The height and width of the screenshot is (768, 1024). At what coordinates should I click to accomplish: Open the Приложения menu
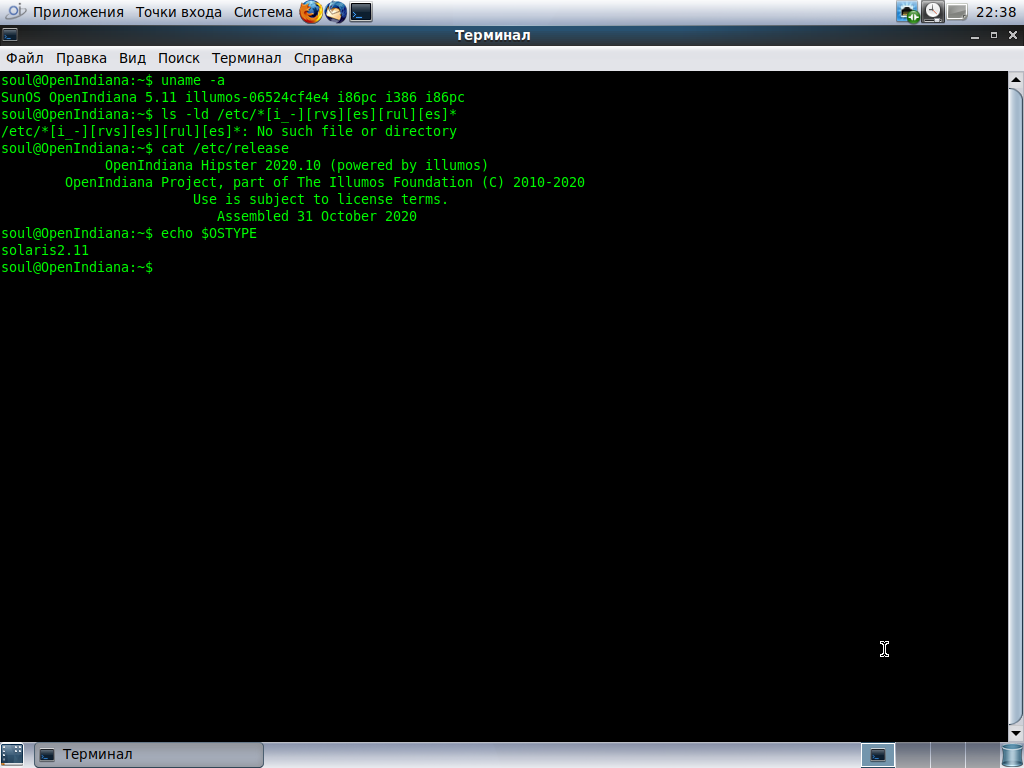tap(78, 12)
